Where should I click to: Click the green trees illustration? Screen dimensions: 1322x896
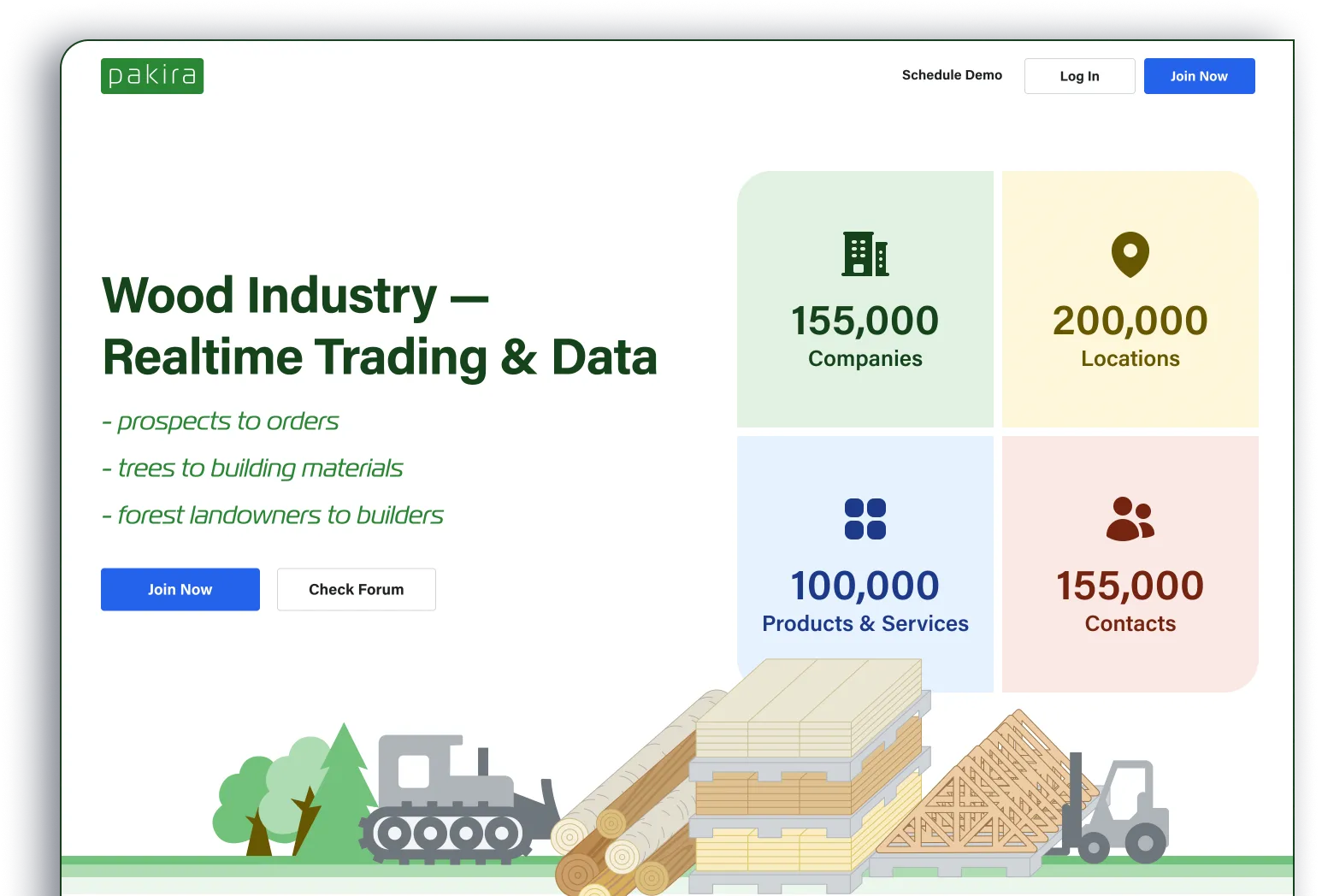click(x=291, y=795)
